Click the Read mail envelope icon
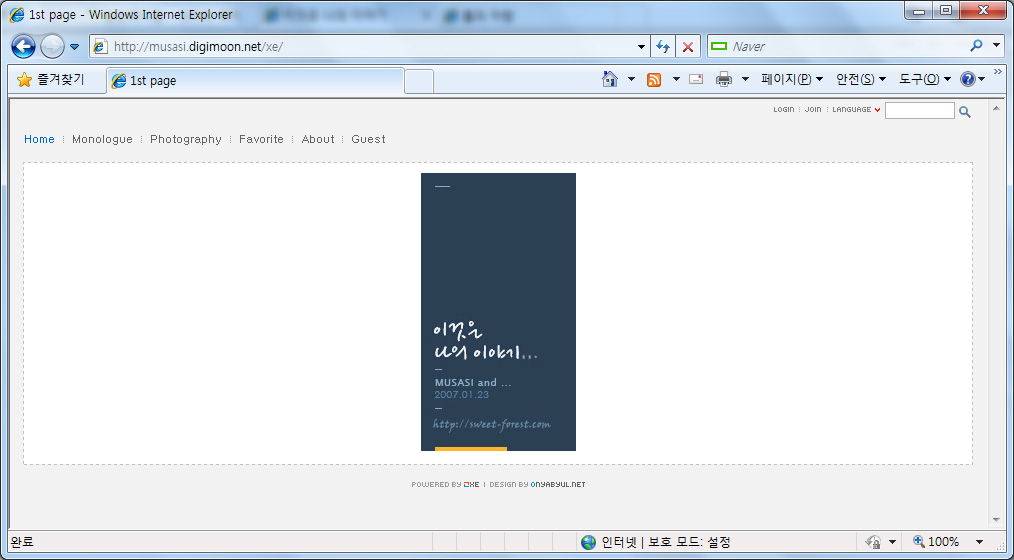The image size is (1014, 560). click(x=696, y=80)
